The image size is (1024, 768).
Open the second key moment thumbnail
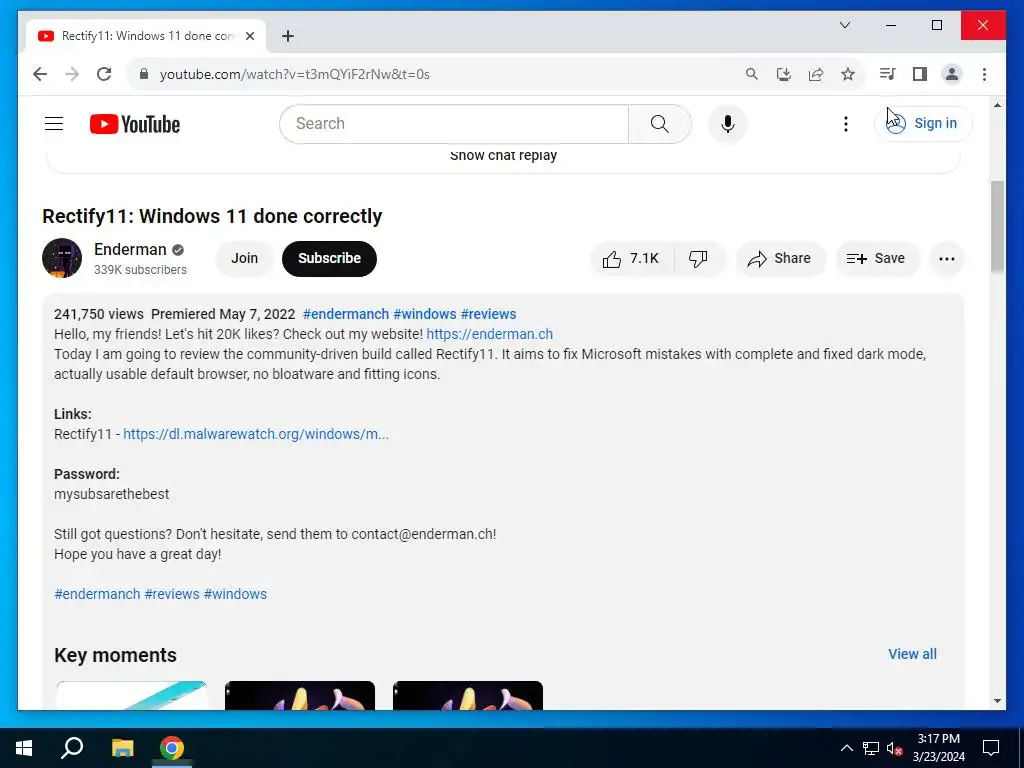(300, 696)
